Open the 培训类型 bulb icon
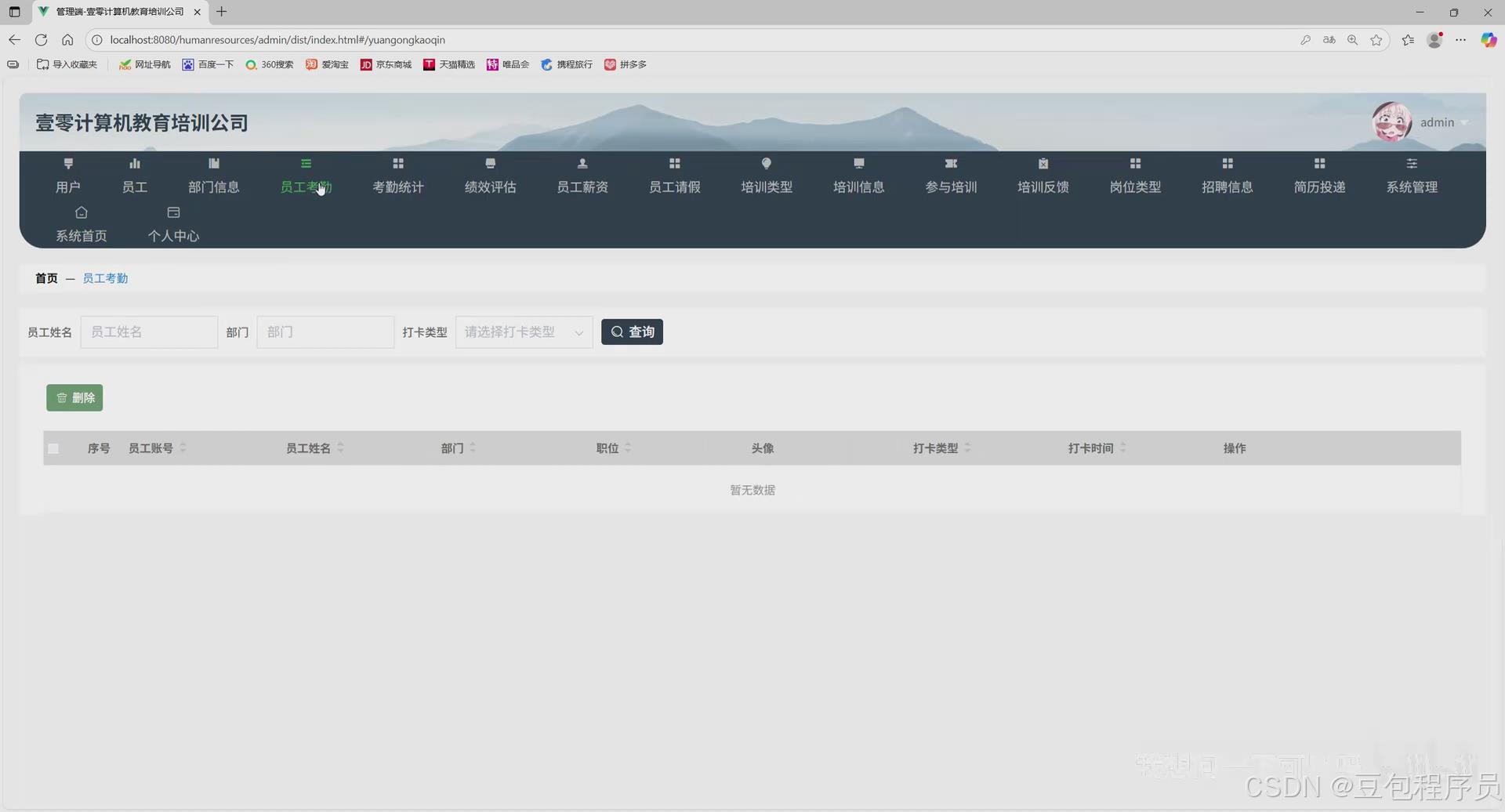1505x812 pixels. [x=767, y=164]
